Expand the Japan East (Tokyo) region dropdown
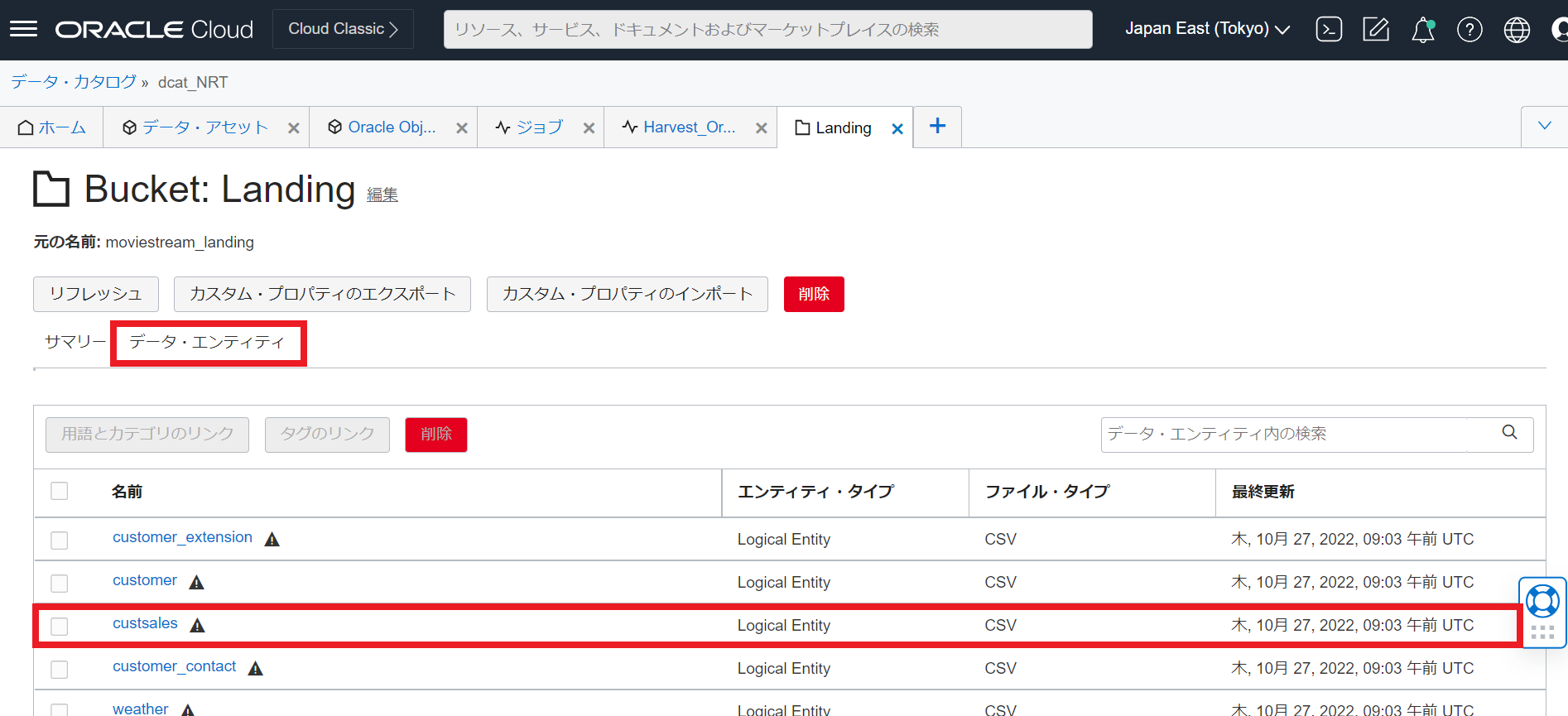1568x716 pixels. pos(1207,29)
